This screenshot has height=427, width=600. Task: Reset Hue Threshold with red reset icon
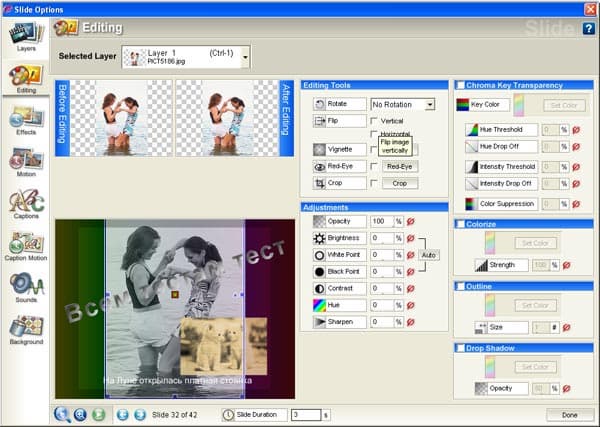576,130
